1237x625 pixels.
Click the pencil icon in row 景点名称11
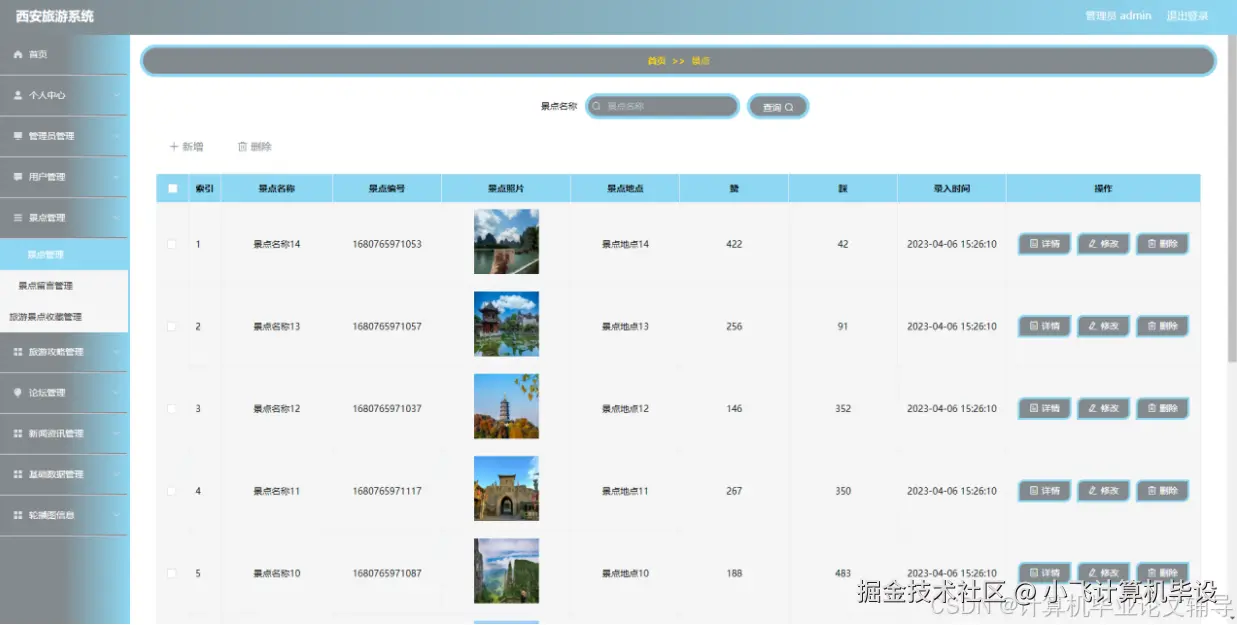click(x=1093, y=491)
